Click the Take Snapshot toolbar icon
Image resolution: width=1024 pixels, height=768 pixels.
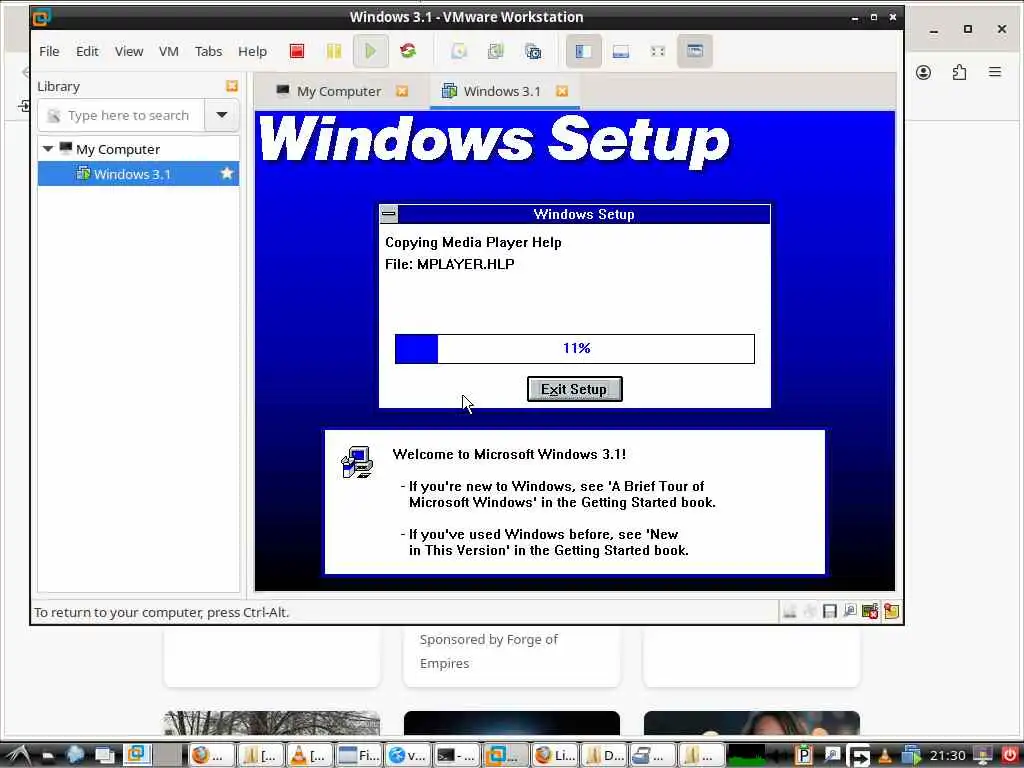pos(459,51)
